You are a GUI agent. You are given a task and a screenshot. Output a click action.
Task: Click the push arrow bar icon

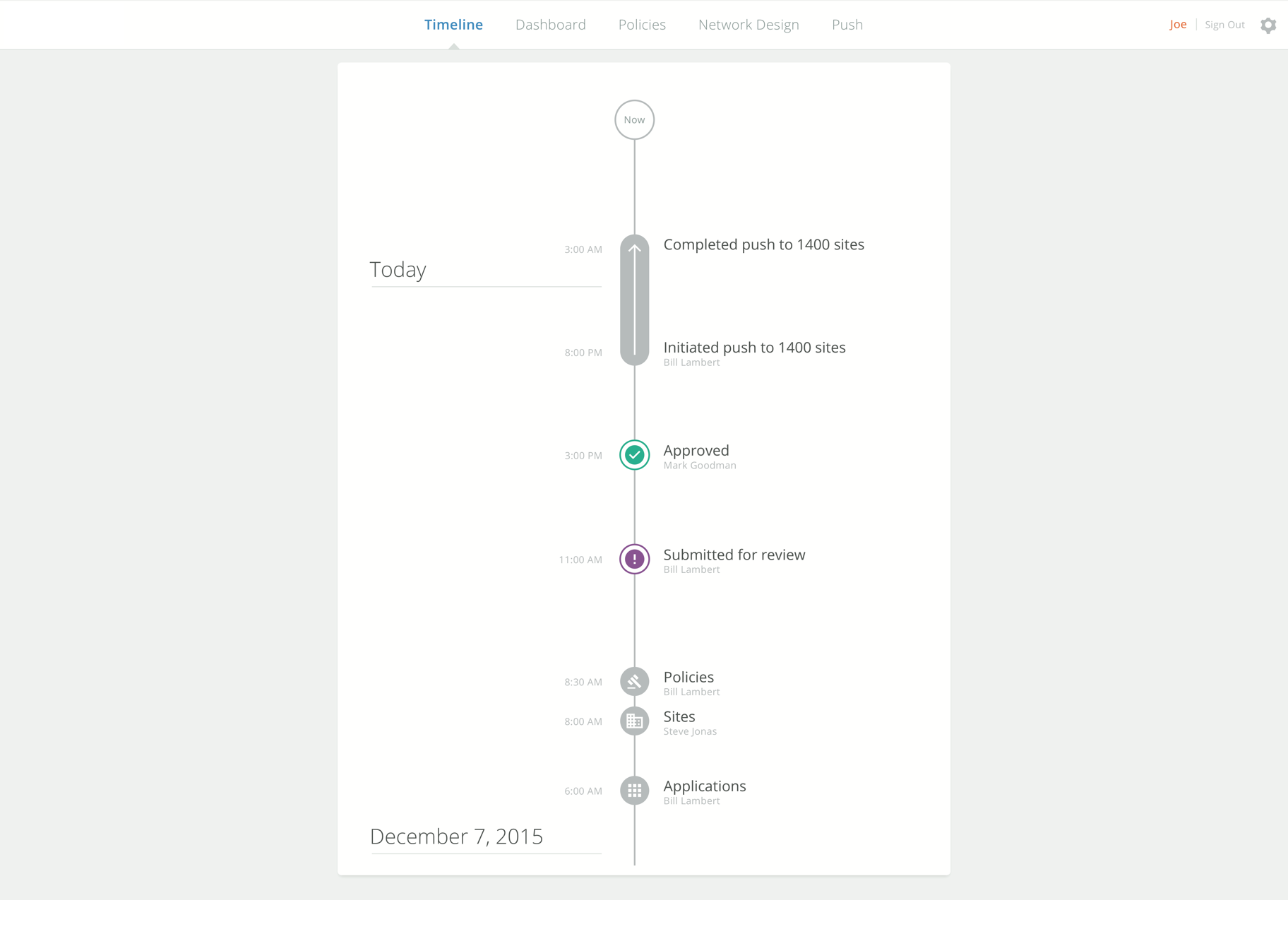coord(634,300)
